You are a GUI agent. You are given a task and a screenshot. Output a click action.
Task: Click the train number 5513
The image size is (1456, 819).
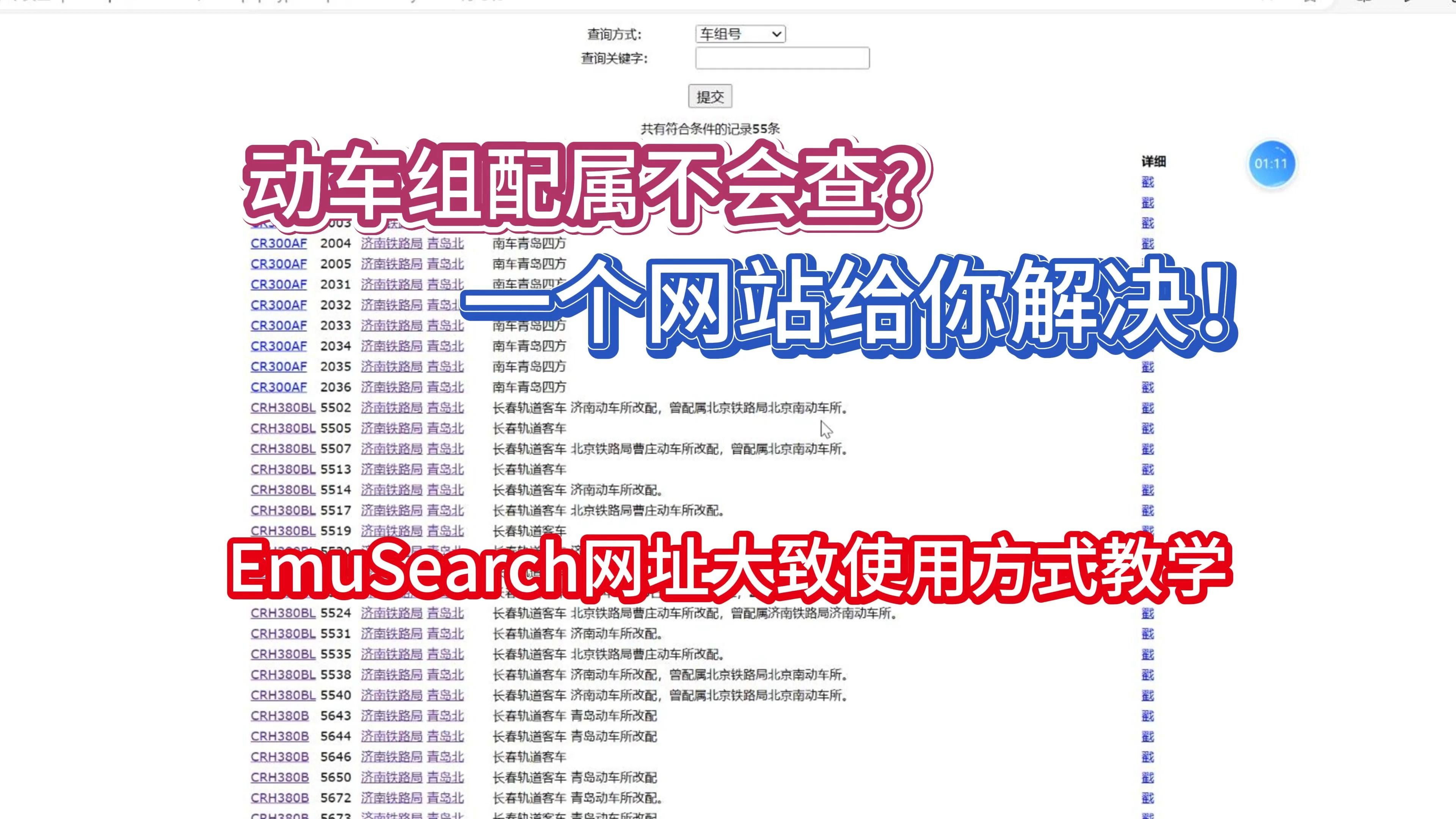(x=336, y=469)
